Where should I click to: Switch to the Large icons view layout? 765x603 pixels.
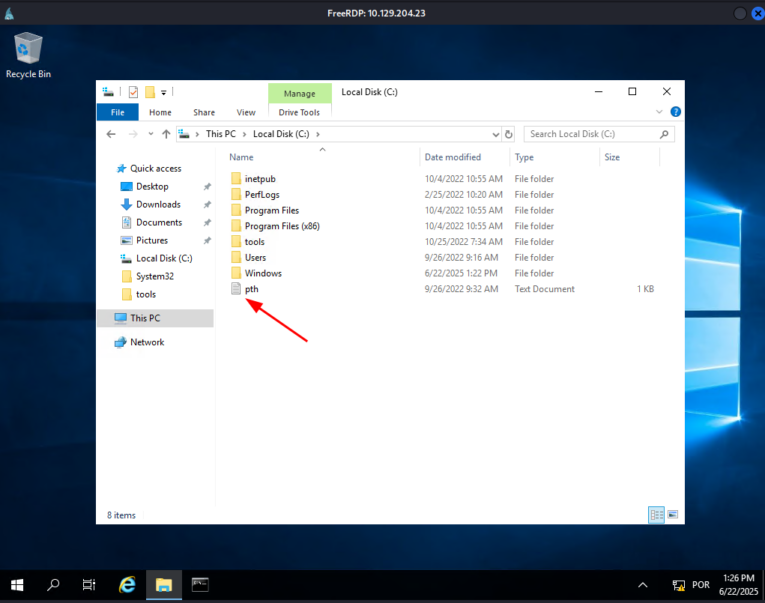pos(673,514)
